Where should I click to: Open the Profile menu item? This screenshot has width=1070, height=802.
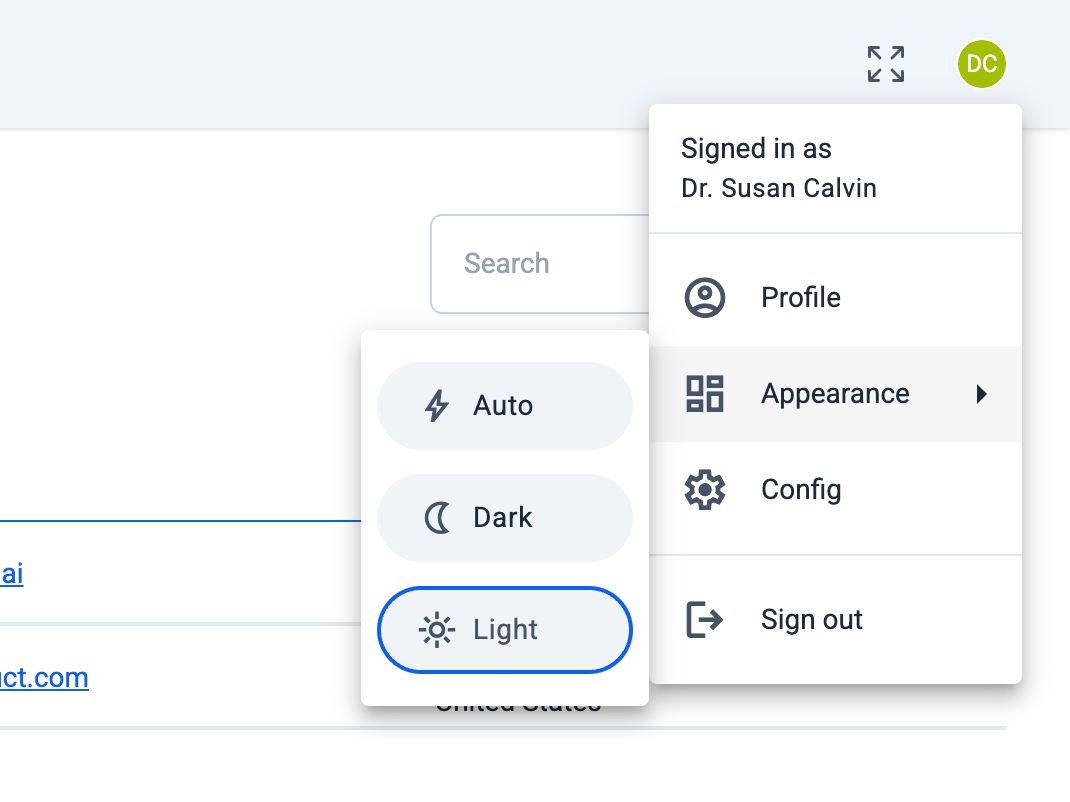801,298
